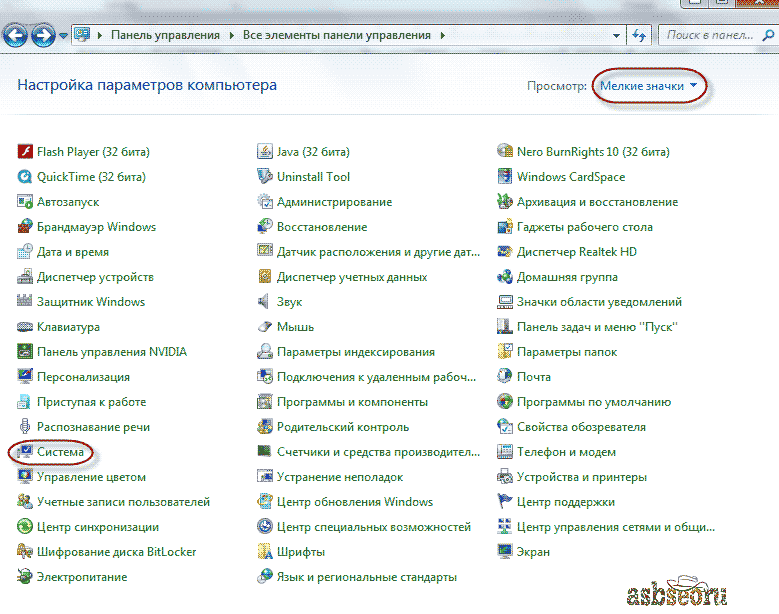Open the Nero BurnRights 10 icon

[x=506, y=152]
